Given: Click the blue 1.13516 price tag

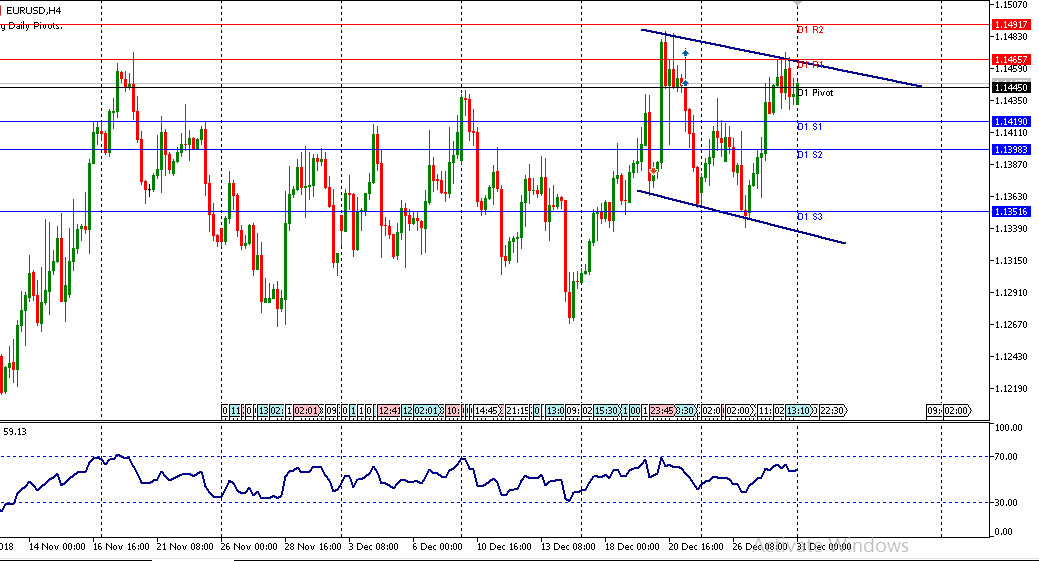Looking at the screenshot, I should point(1012,211).
